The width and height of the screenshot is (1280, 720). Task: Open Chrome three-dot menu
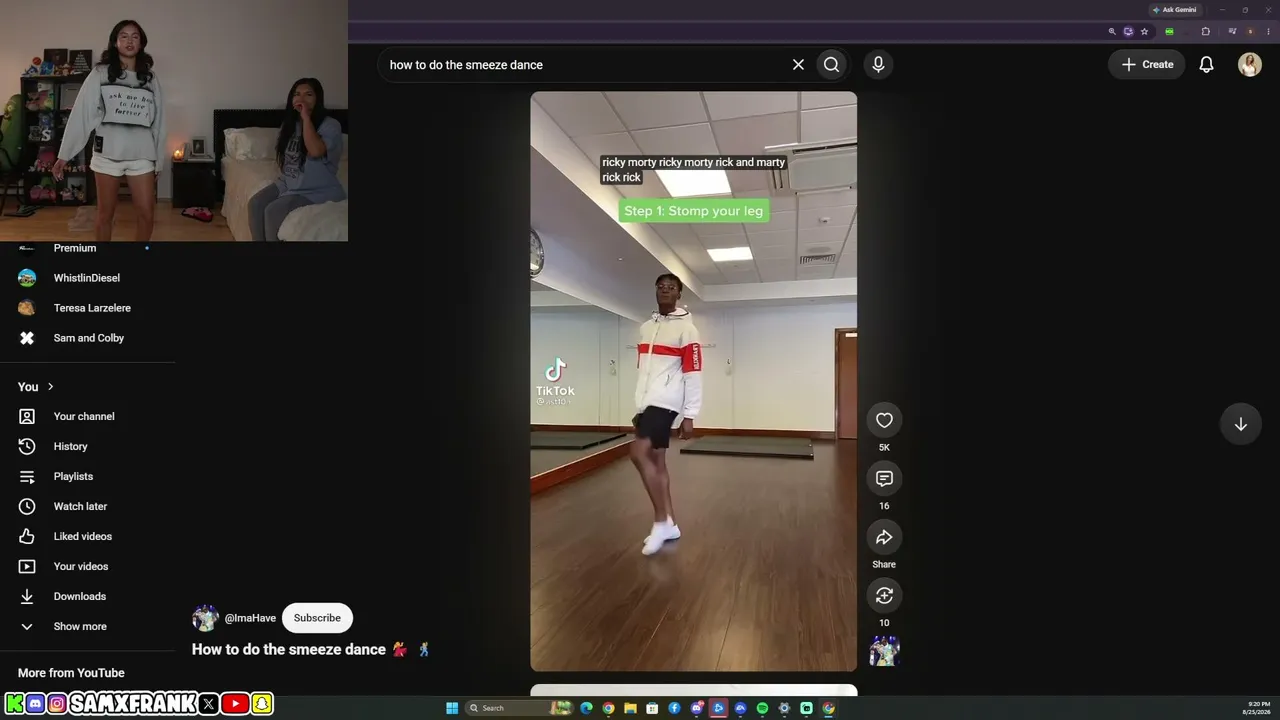click(x=1266, y=31)
